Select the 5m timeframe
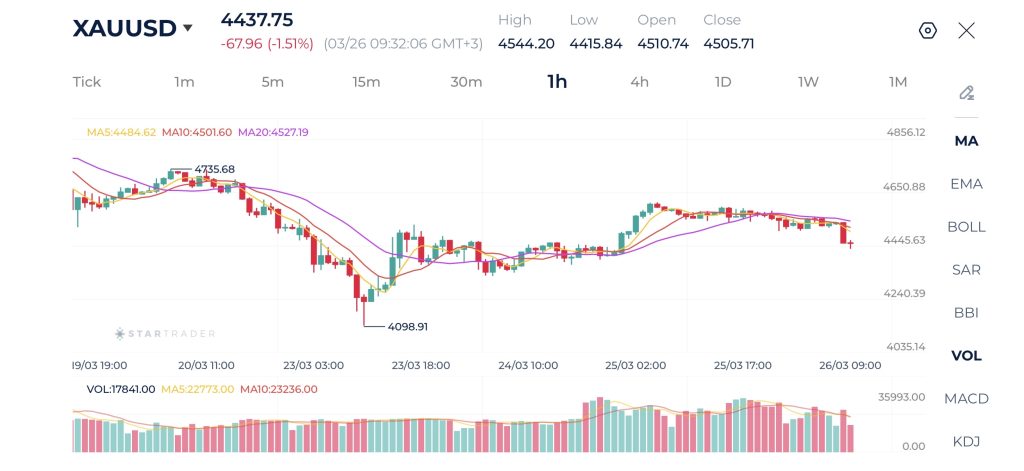The width and height of the screenshot is (1024, 471). pyautogui.click(x=273, y=82)
